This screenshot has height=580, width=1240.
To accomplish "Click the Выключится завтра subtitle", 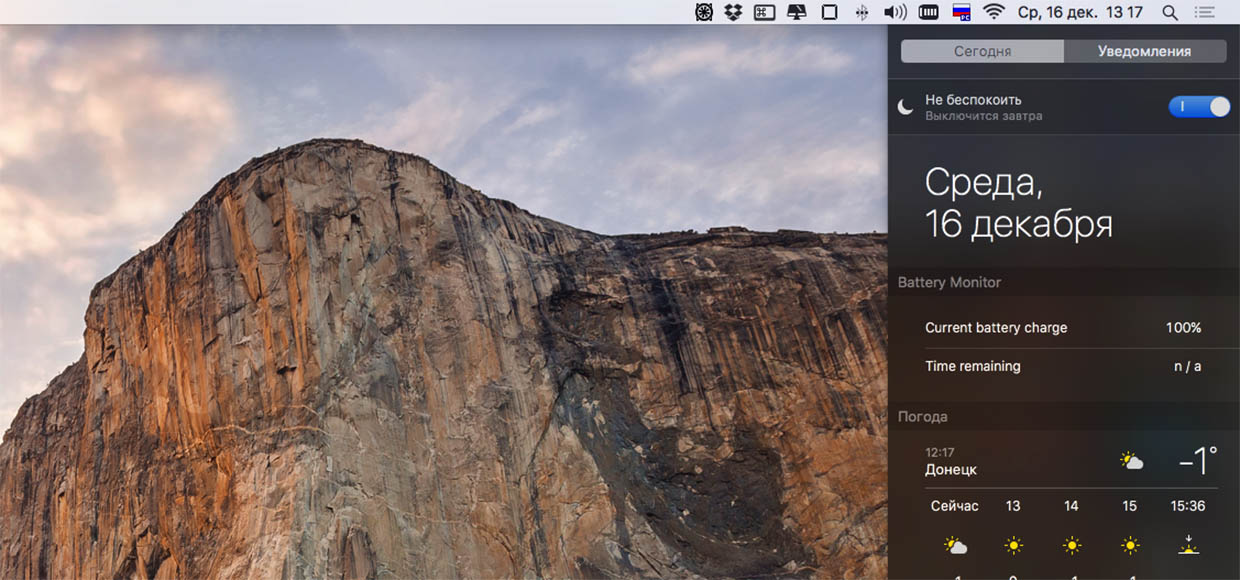I will coord(984,116).
